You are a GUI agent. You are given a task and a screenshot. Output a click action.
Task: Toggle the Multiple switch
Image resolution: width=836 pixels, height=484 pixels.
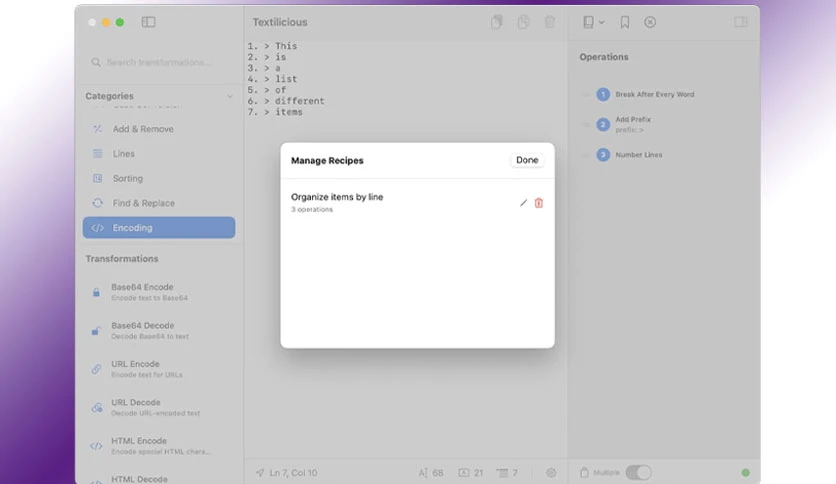[638, 472]
